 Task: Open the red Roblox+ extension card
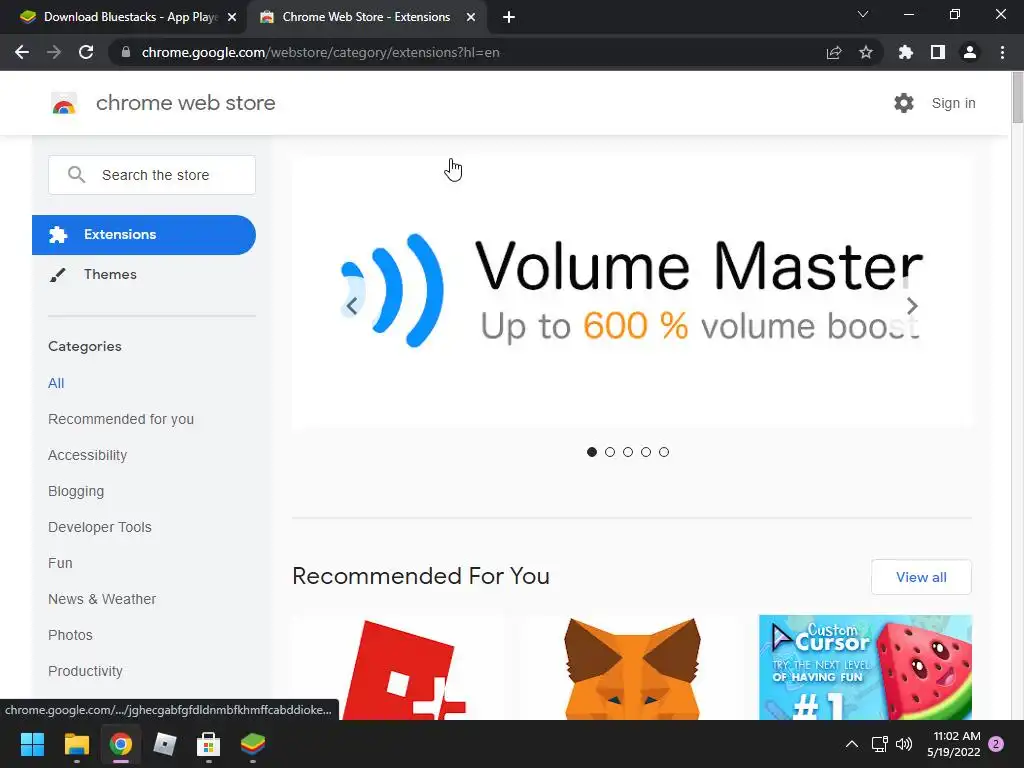[399, 667]
